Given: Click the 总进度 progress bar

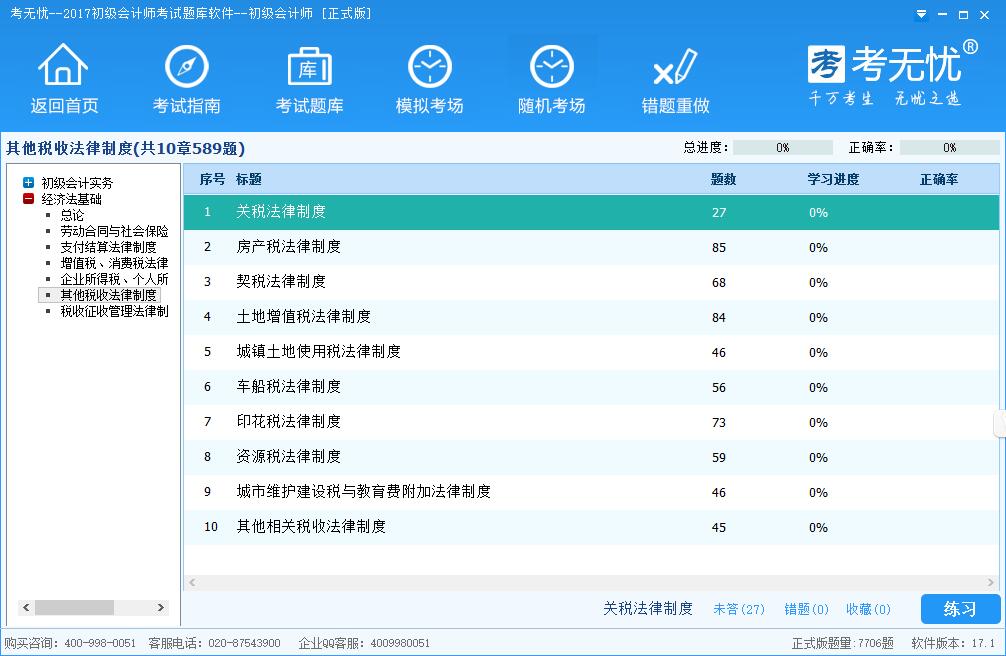Looking at the screenshot, I should tap(782, 148).
